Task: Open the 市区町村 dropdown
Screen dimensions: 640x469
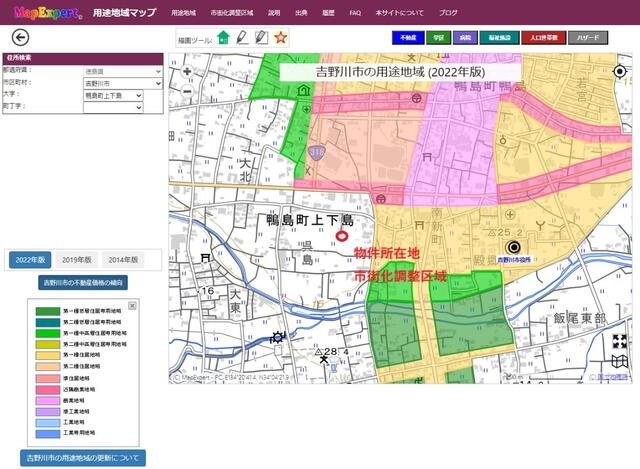Action: tap(113, 84)
